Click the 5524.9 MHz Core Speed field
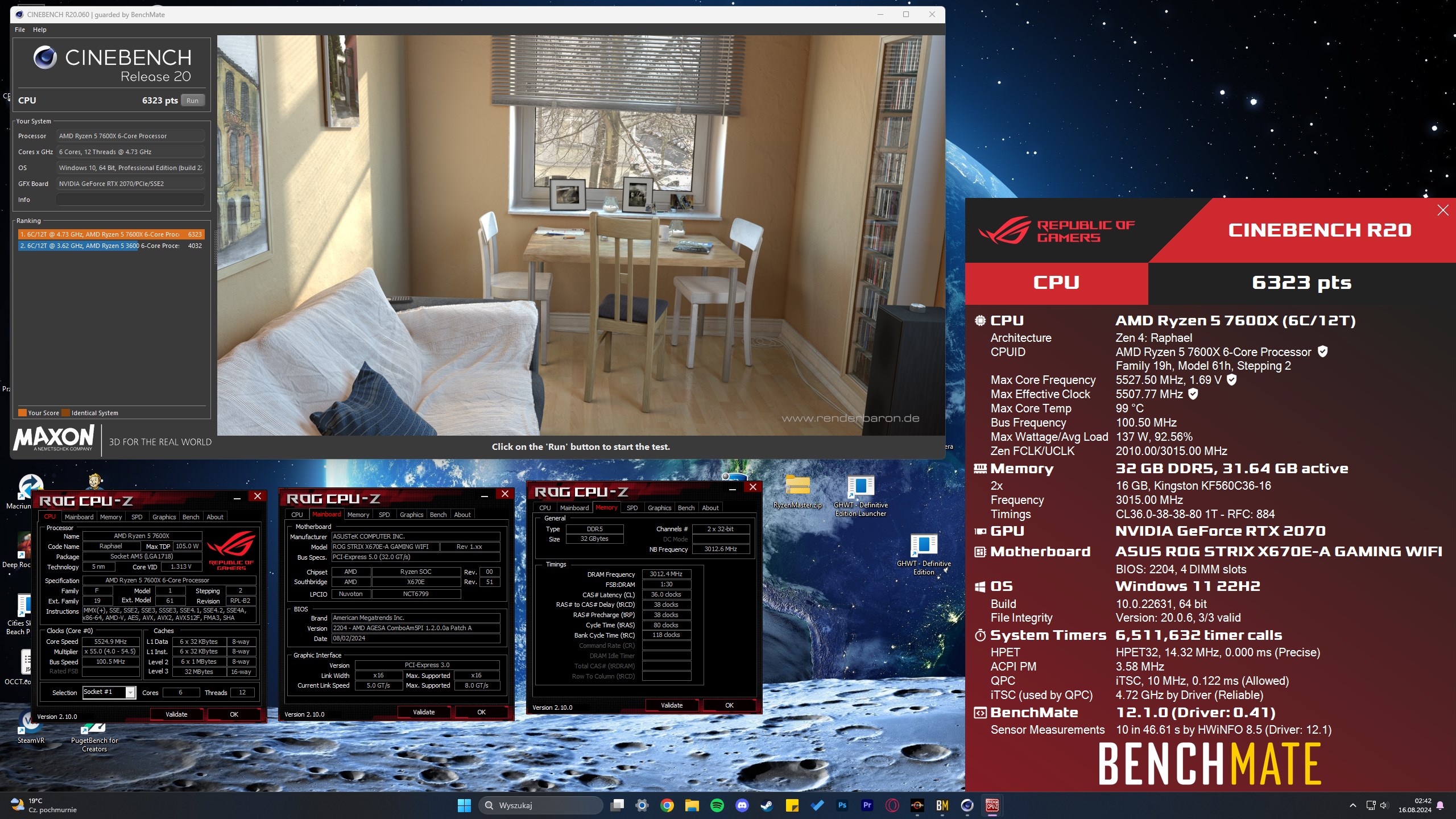The image size is (1456, 819). coord(110,642)
